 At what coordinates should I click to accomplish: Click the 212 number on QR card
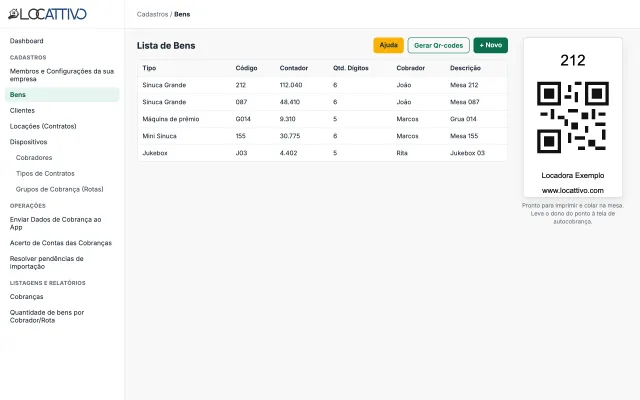pos(573,60)
